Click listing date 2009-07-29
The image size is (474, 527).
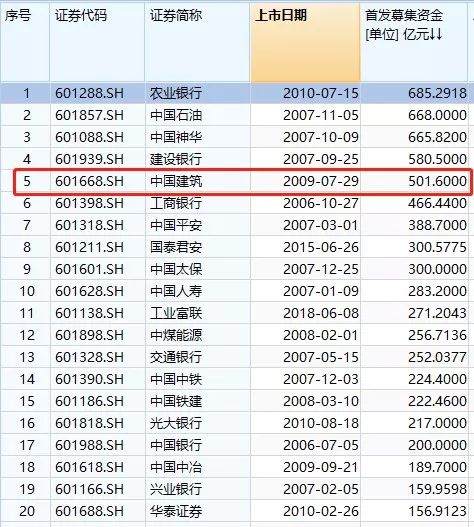tap(321, 181)
